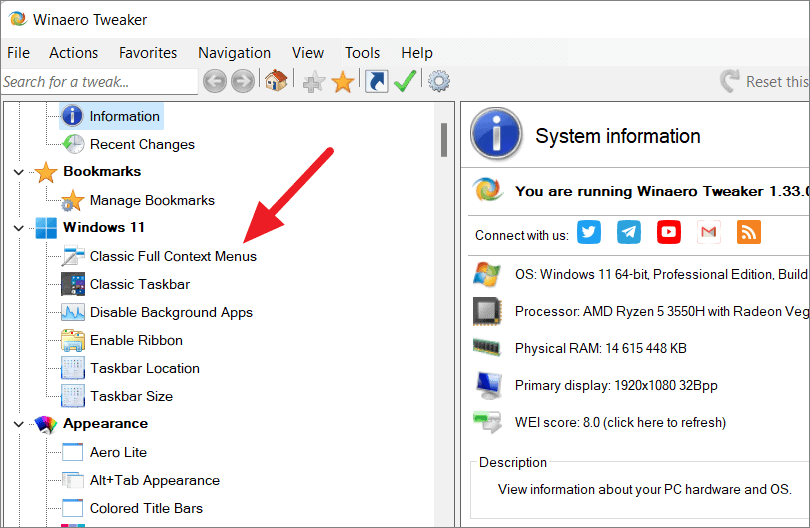810x528 pixels.
Task: Click the OS Windows 11 64-bit line
Action: (662, 274)
